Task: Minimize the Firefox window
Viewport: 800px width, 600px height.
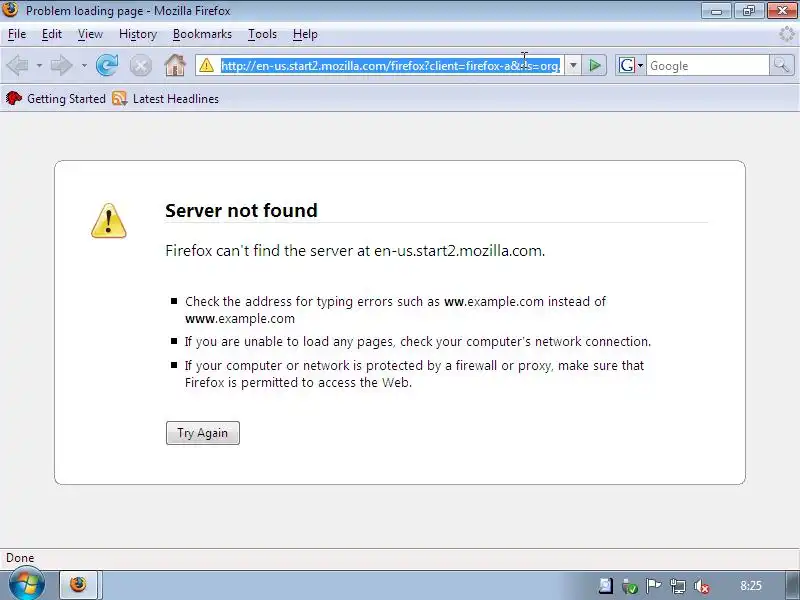Action: coord(716,11)
